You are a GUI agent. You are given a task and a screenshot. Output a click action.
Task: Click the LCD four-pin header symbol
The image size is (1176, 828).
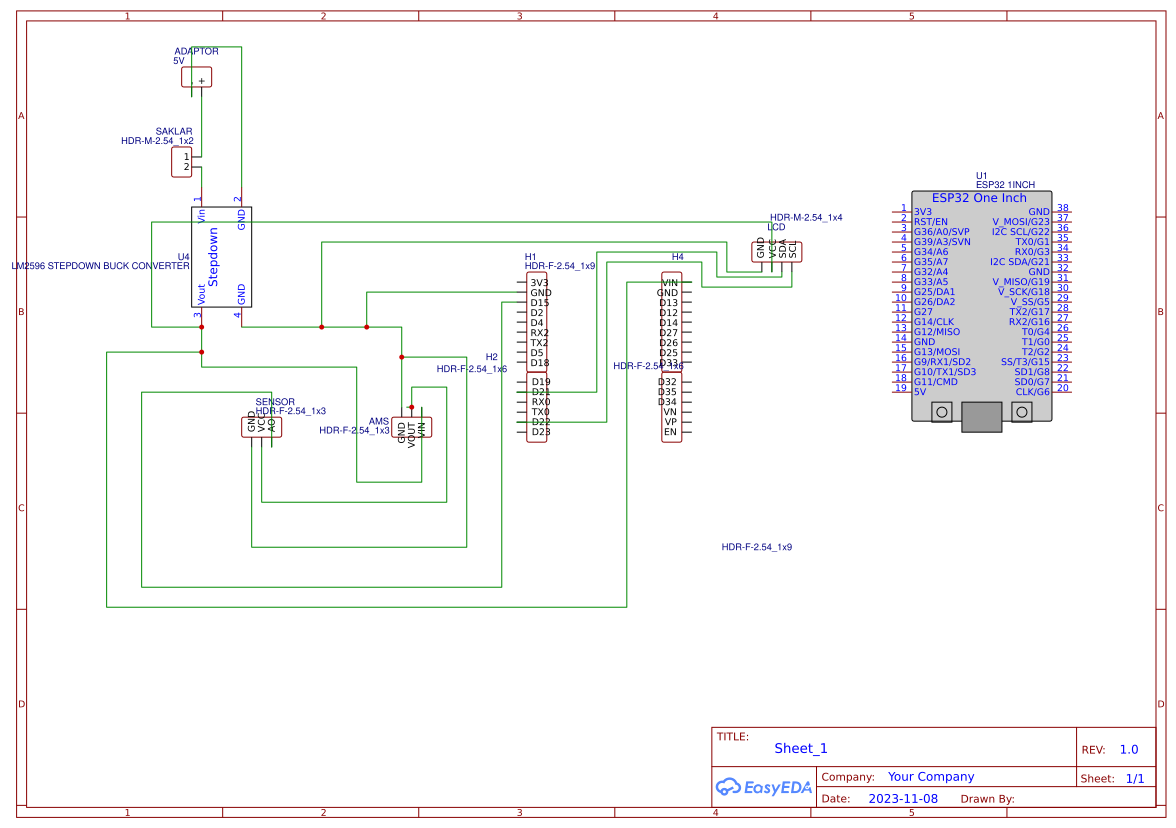click(776, 251)
